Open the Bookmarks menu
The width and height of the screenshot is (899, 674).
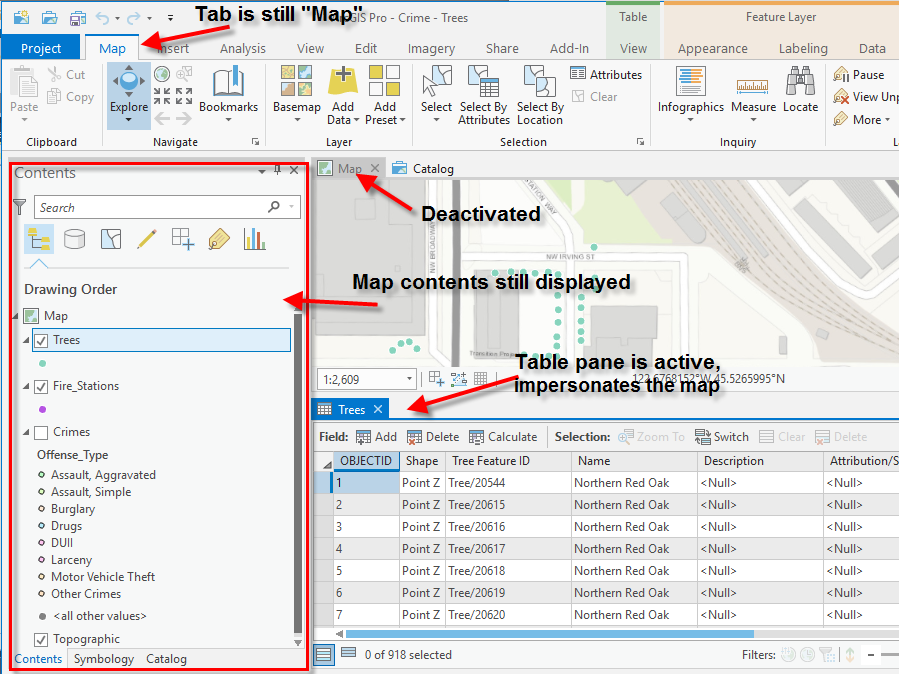pyautogui.click(x=228, y=96)
